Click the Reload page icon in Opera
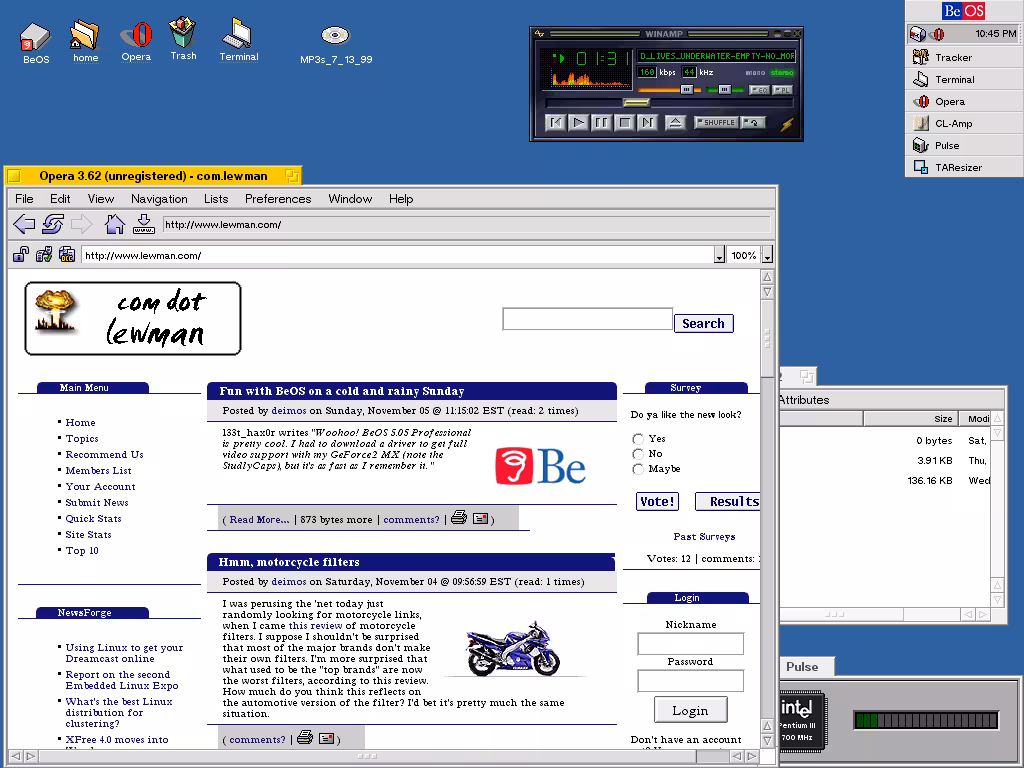1024x768 pixels. pyautogui.click(x=52, y=224)
